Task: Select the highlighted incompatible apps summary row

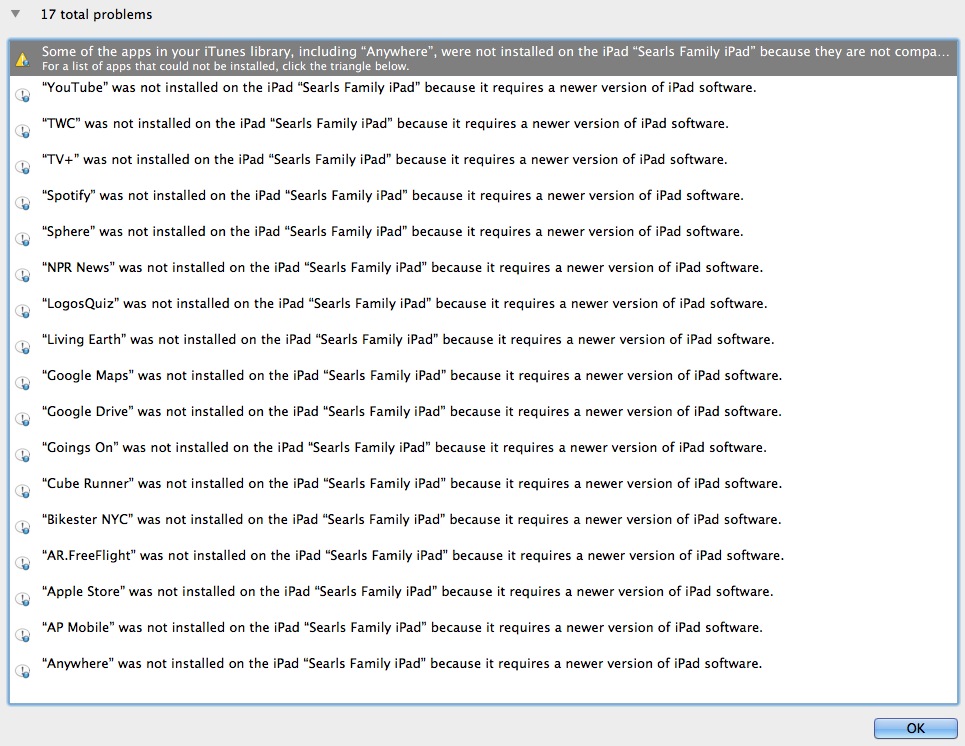Action: tap(490, 58)
